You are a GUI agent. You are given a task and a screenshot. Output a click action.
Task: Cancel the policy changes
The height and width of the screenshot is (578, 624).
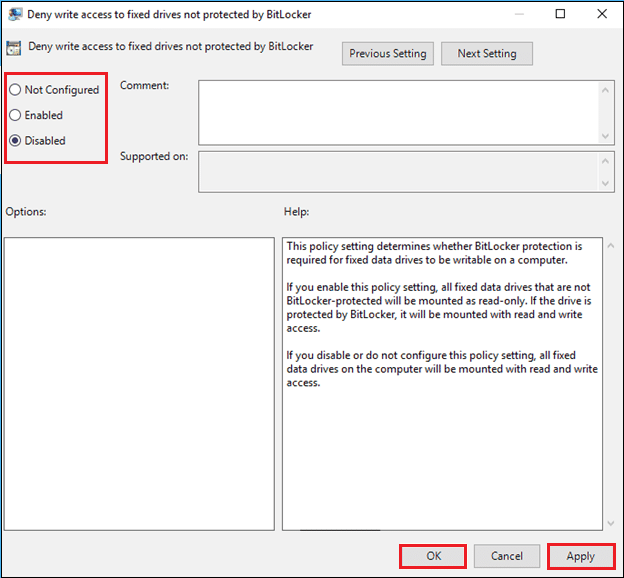pyautogui.click(x=507, y=556)
